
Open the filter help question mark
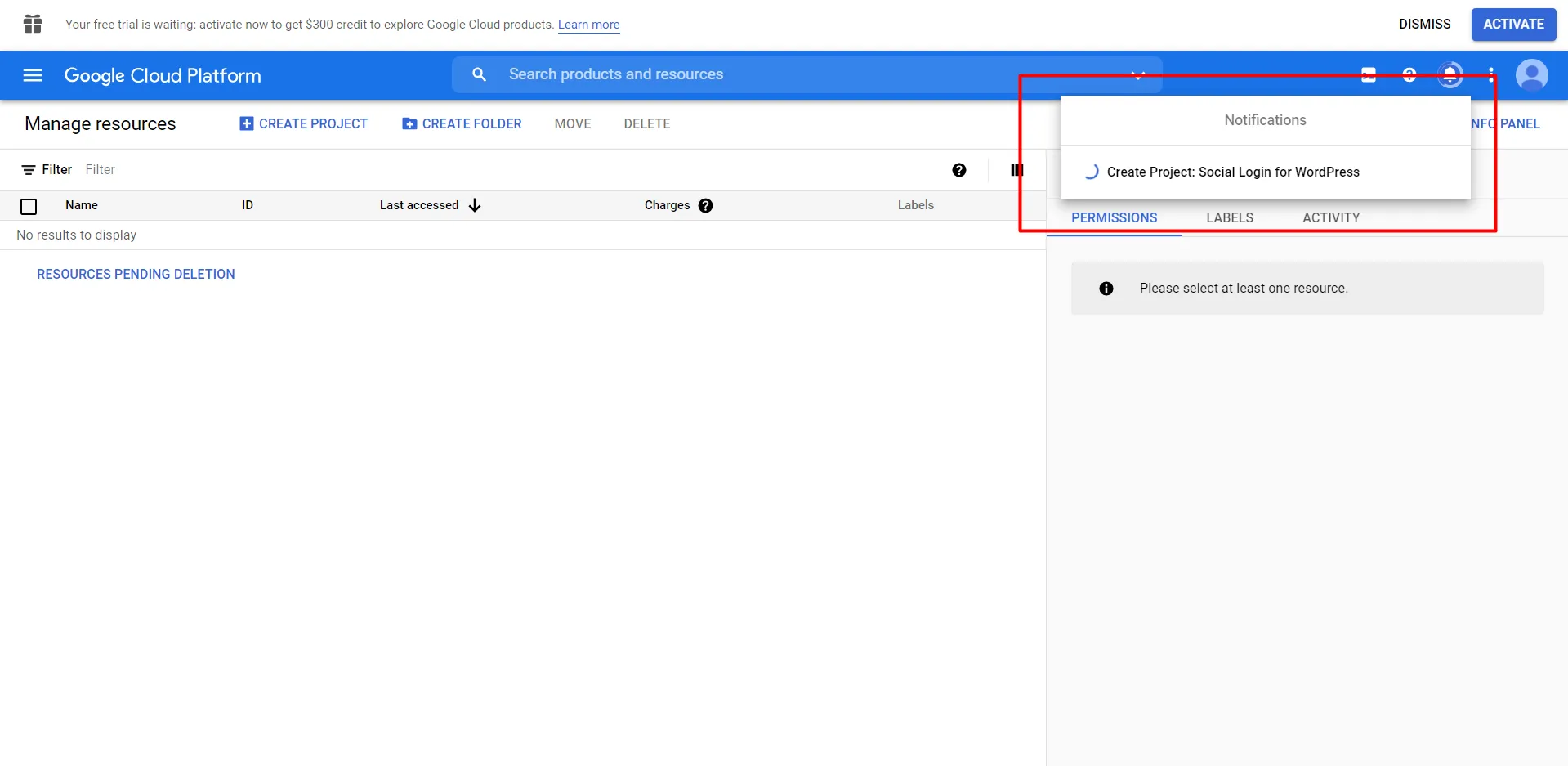click(959, 170)
